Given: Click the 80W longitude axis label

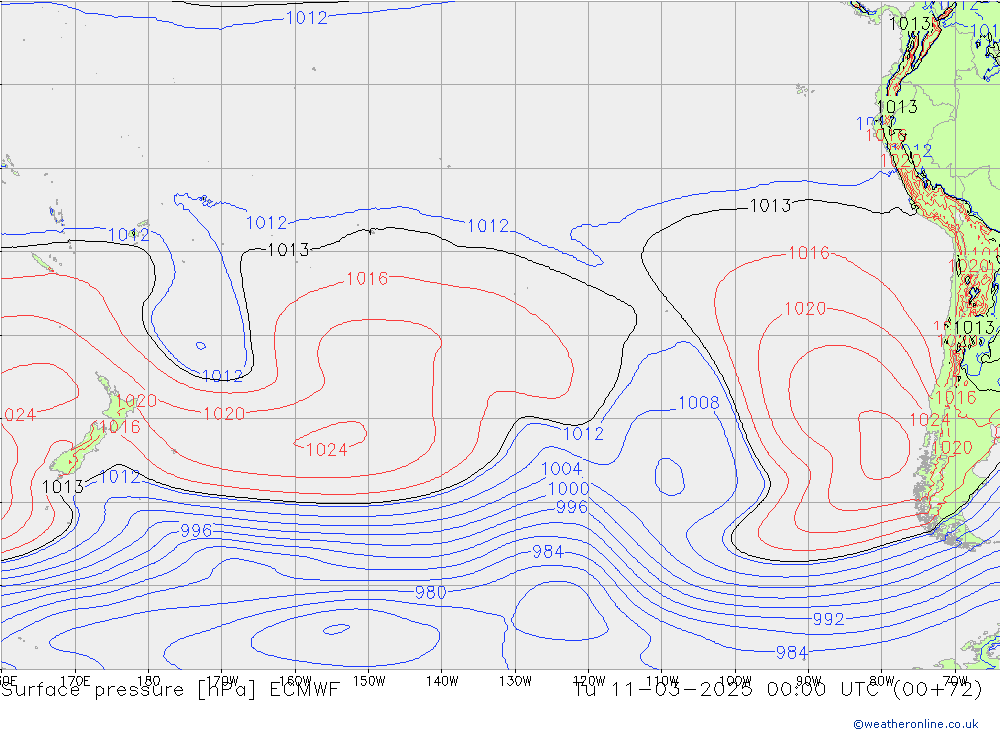Looking at the screenshot, I should click(x=882, y=681).
